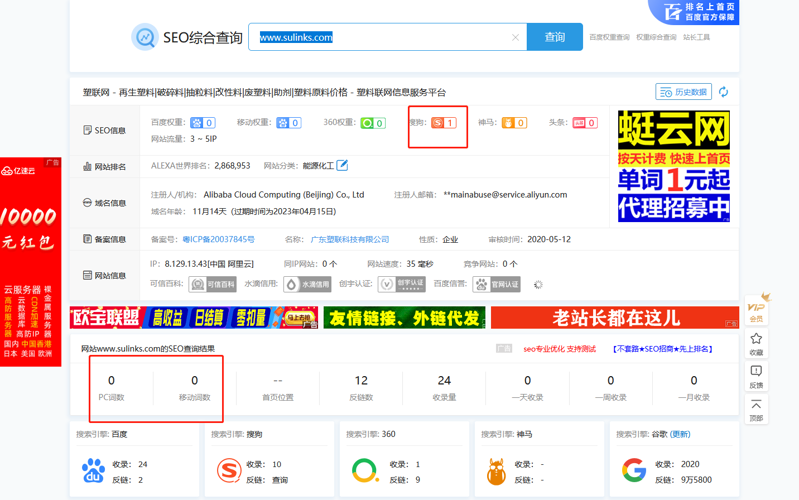Image resolution: width=799 pixels, height=500 pixels.
Task: Click the 收藏 star icon in sidebar
Action: click(756, 344)
